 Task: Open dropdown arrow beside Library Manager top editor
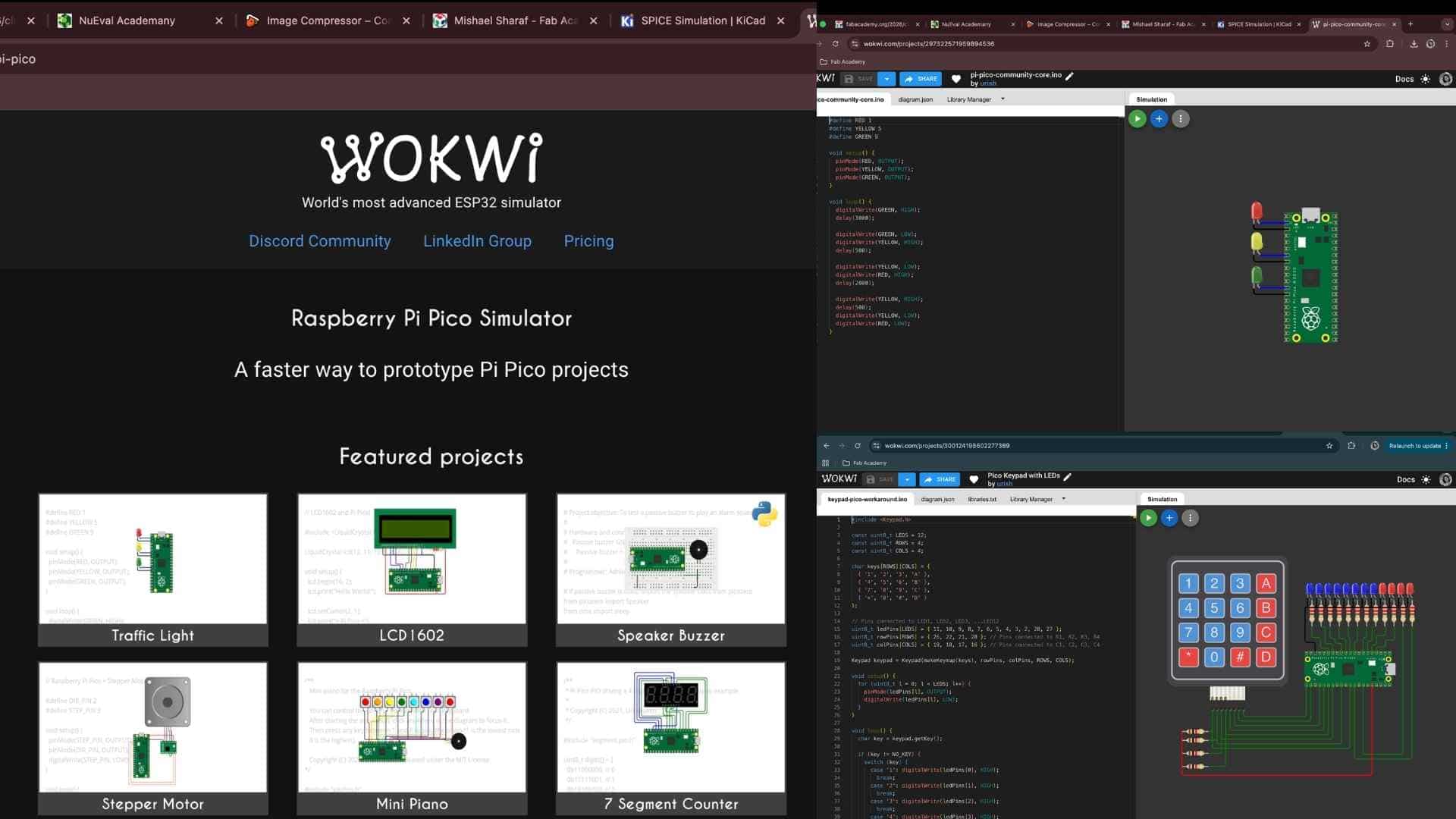pos(1003,99)
